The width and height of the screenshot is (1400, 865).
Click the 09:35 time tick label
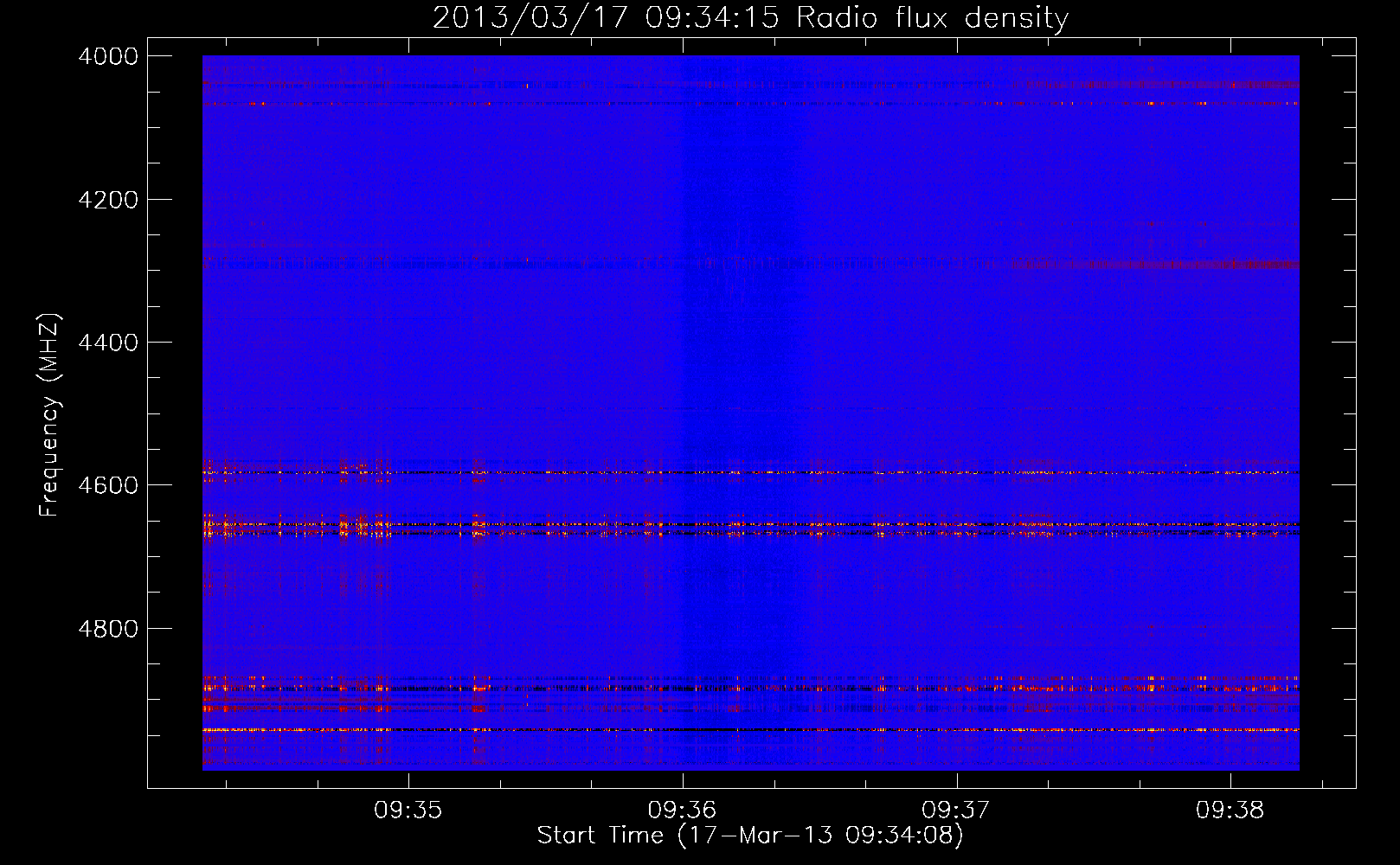pos(408,811)
